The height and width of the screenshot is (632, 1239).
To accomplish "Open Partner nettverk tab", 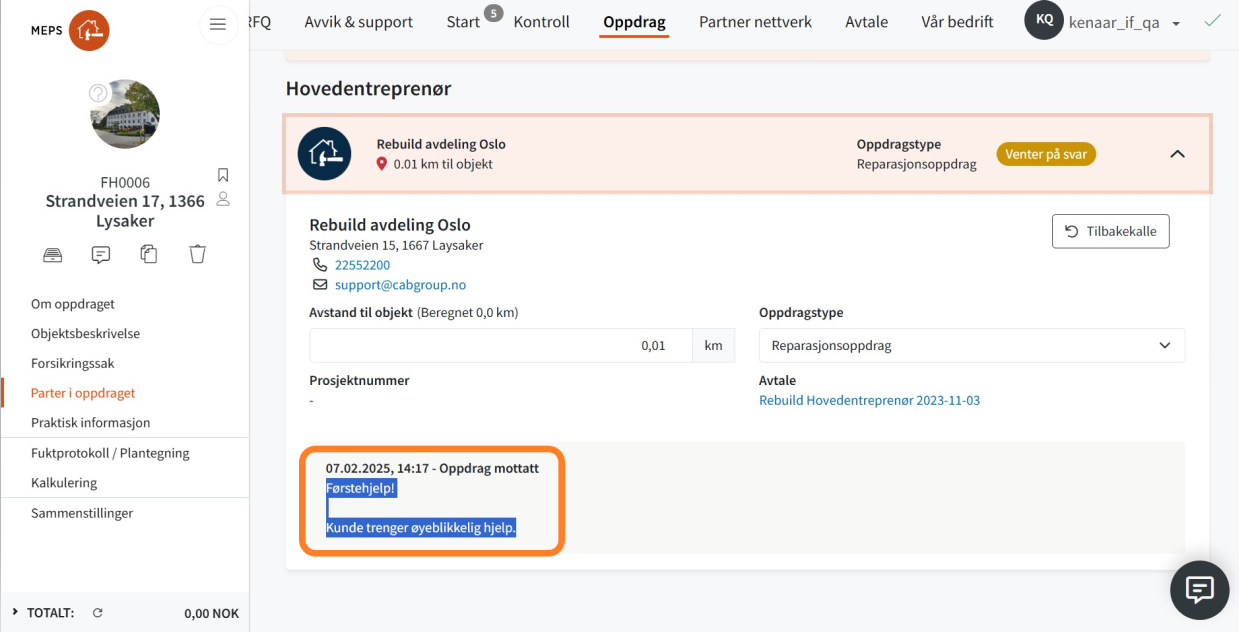I will pyautogui.click(x=755, y=21).
